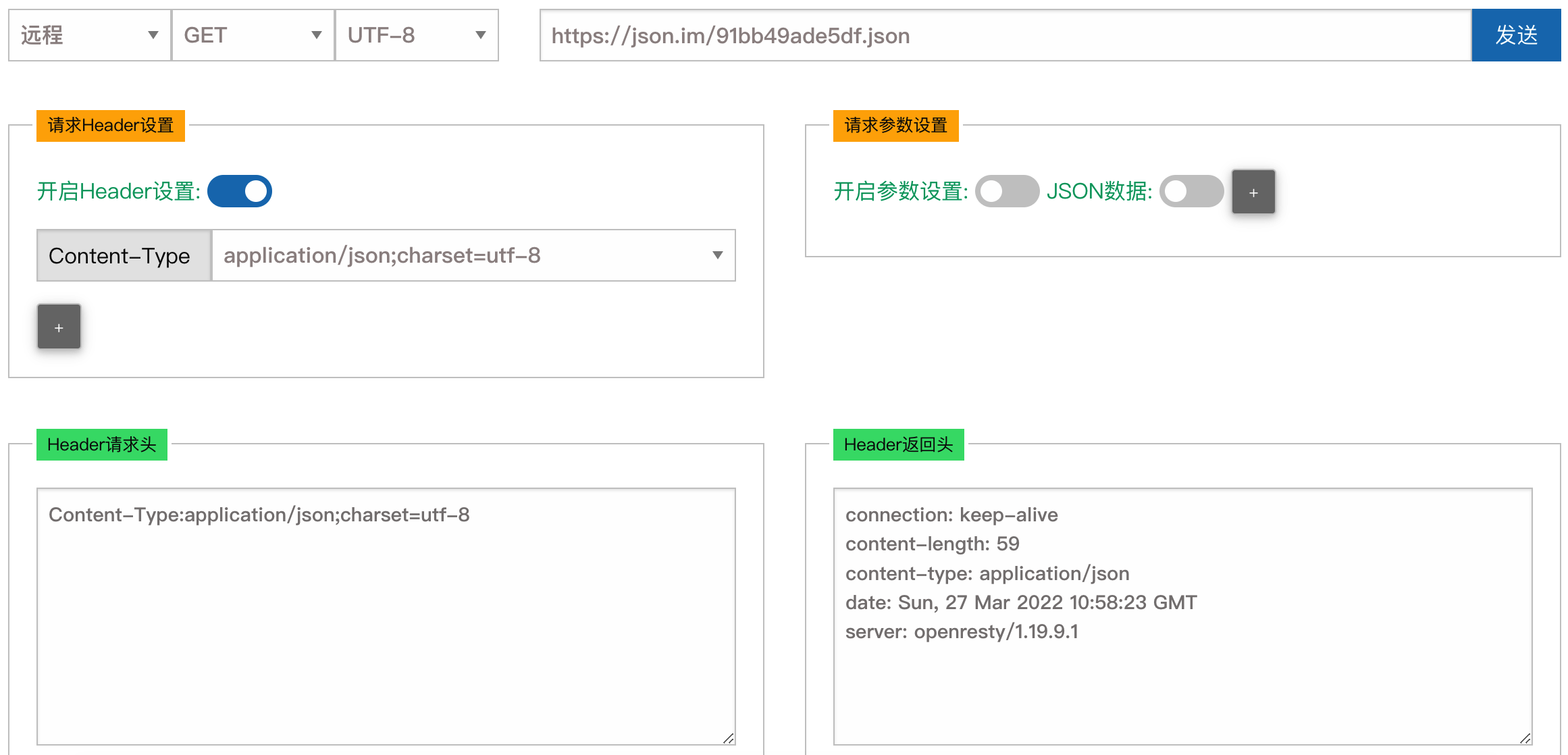This screenshot has height=755, width=1568.
Task: Click the plus button under Content-Type header
Action: (59, 327)
